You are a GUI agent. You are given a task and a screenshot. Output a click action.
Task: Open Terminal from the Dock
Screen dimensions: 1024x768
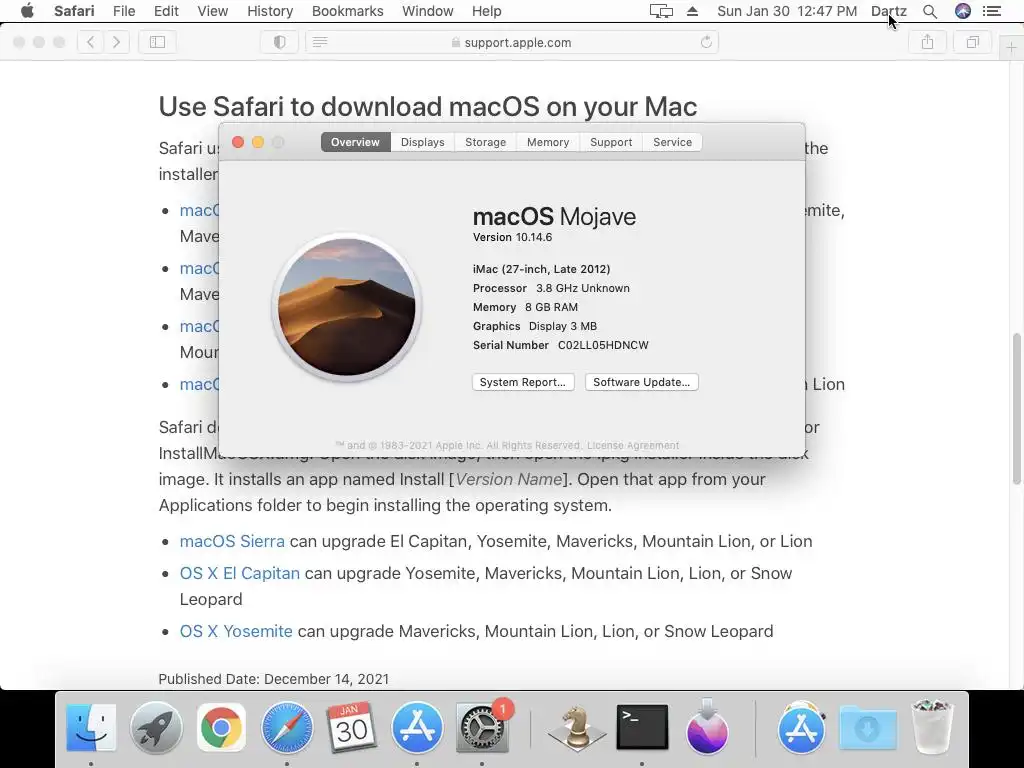pyautogui.click(x=642, y=727)
